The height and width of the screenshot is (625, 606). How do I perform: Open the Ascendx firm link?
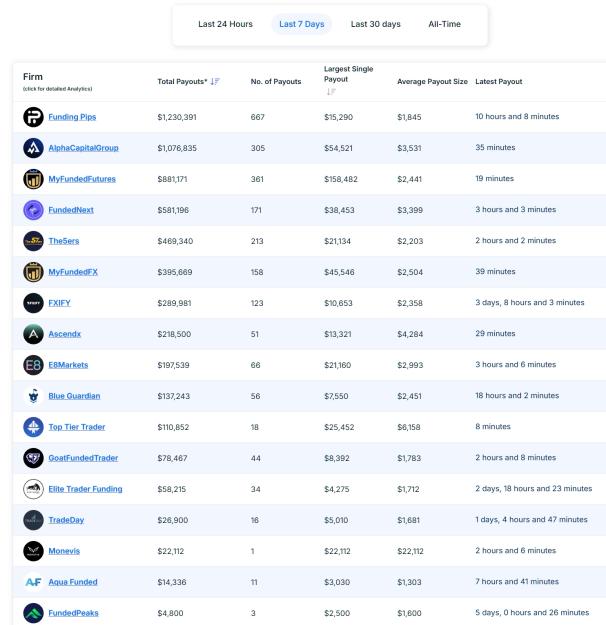65,334
